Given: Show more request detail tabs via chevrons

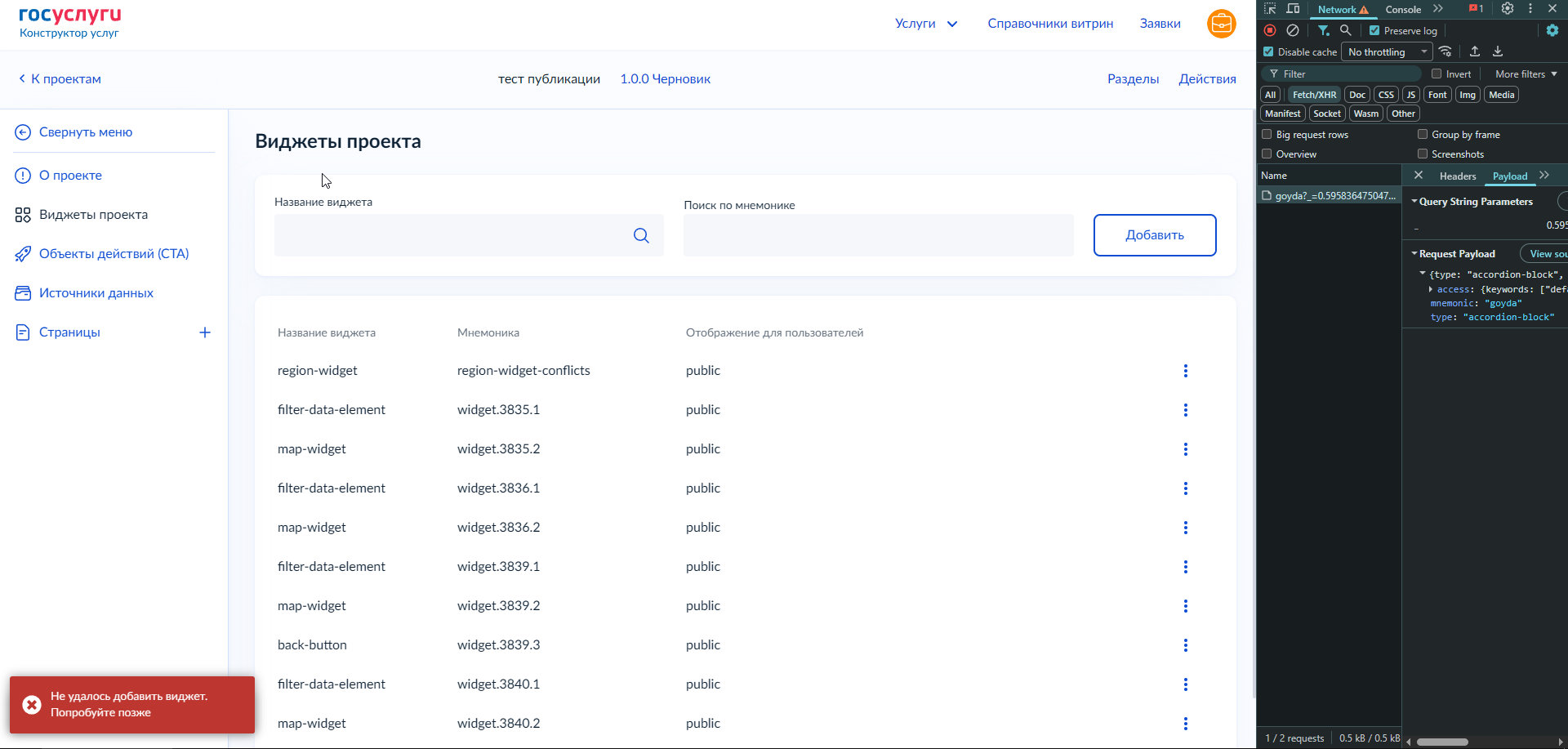Looking at the screenshot, I should point(1544,176).
